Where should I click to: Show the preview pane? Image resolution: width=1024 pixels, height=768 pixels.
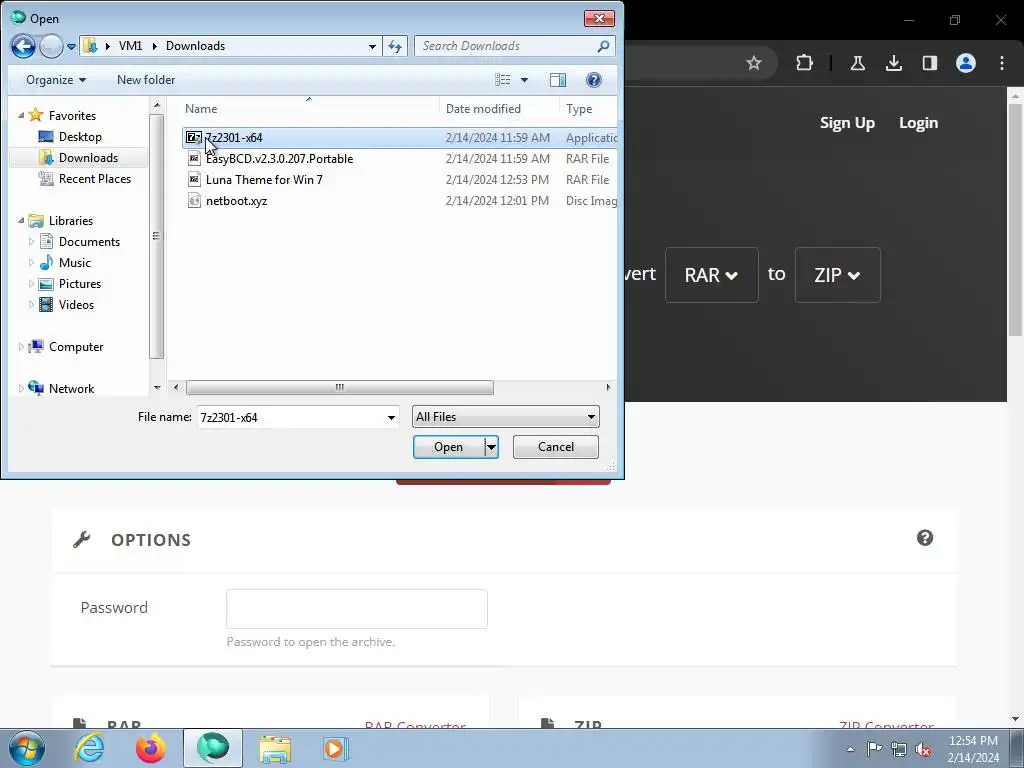click(558, 80)
